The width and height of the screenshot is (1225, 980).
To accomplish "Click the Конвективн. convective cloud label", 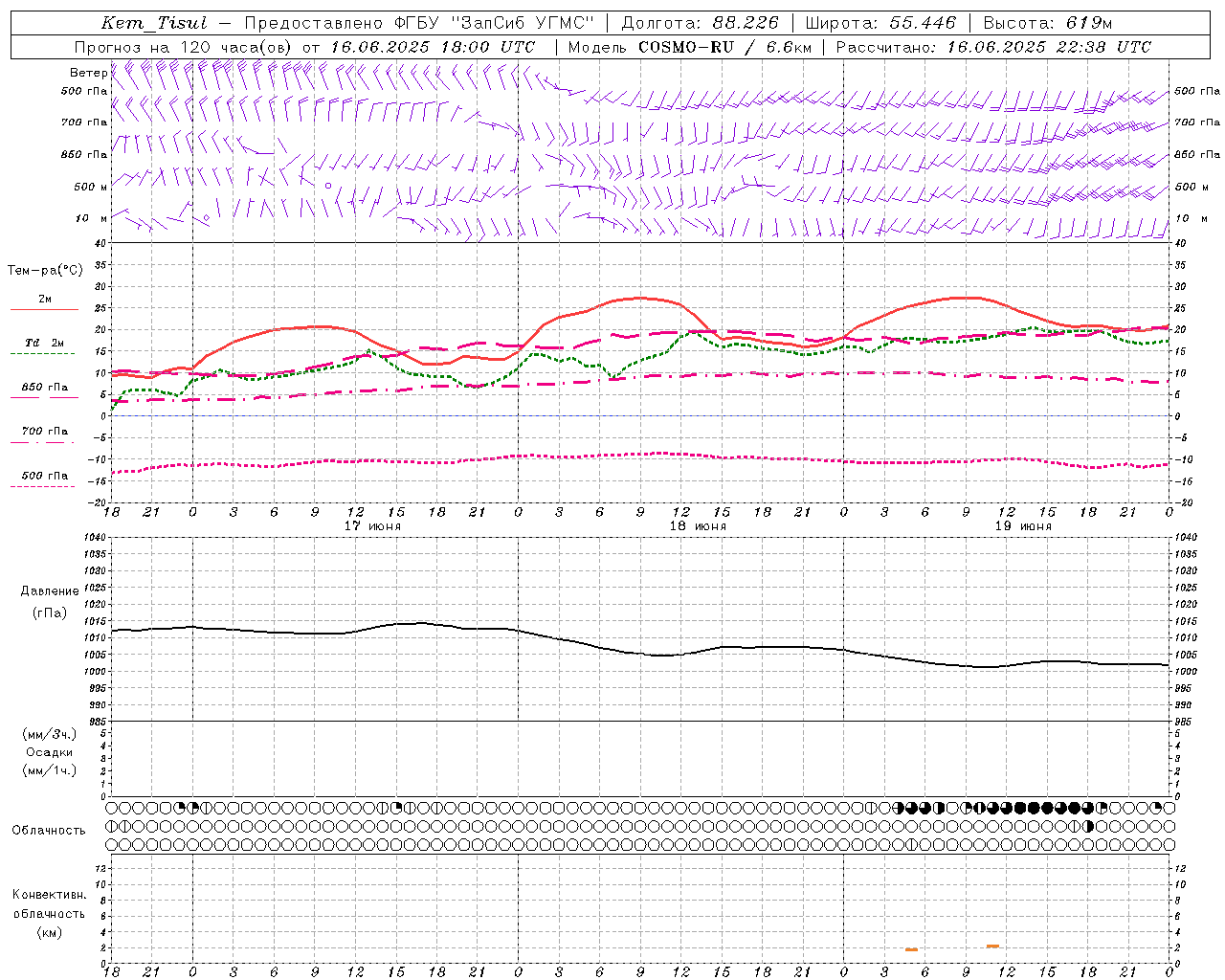I will (50, 895).
